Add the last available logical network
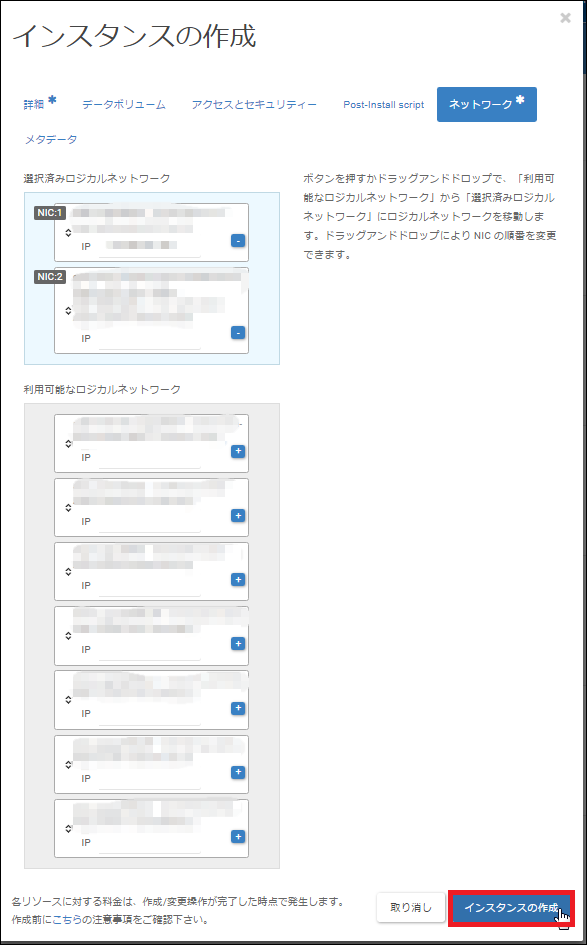 point(238,837)
